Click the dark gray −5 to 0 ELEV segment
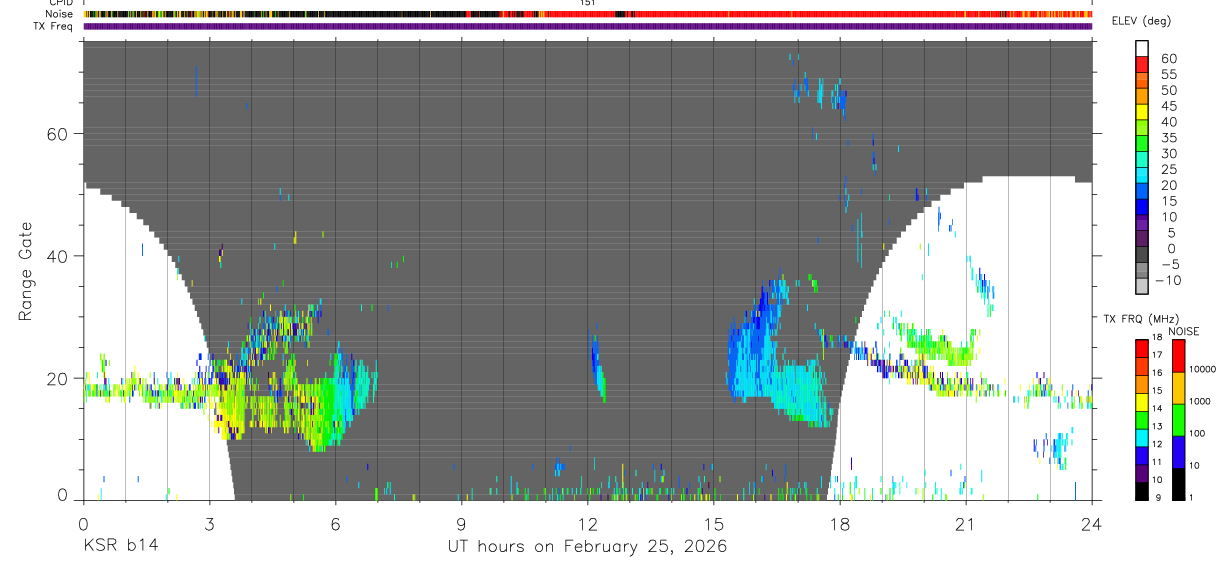Image resolution: width=1228 pixels, height=567 pixels. pos(1142,256)
